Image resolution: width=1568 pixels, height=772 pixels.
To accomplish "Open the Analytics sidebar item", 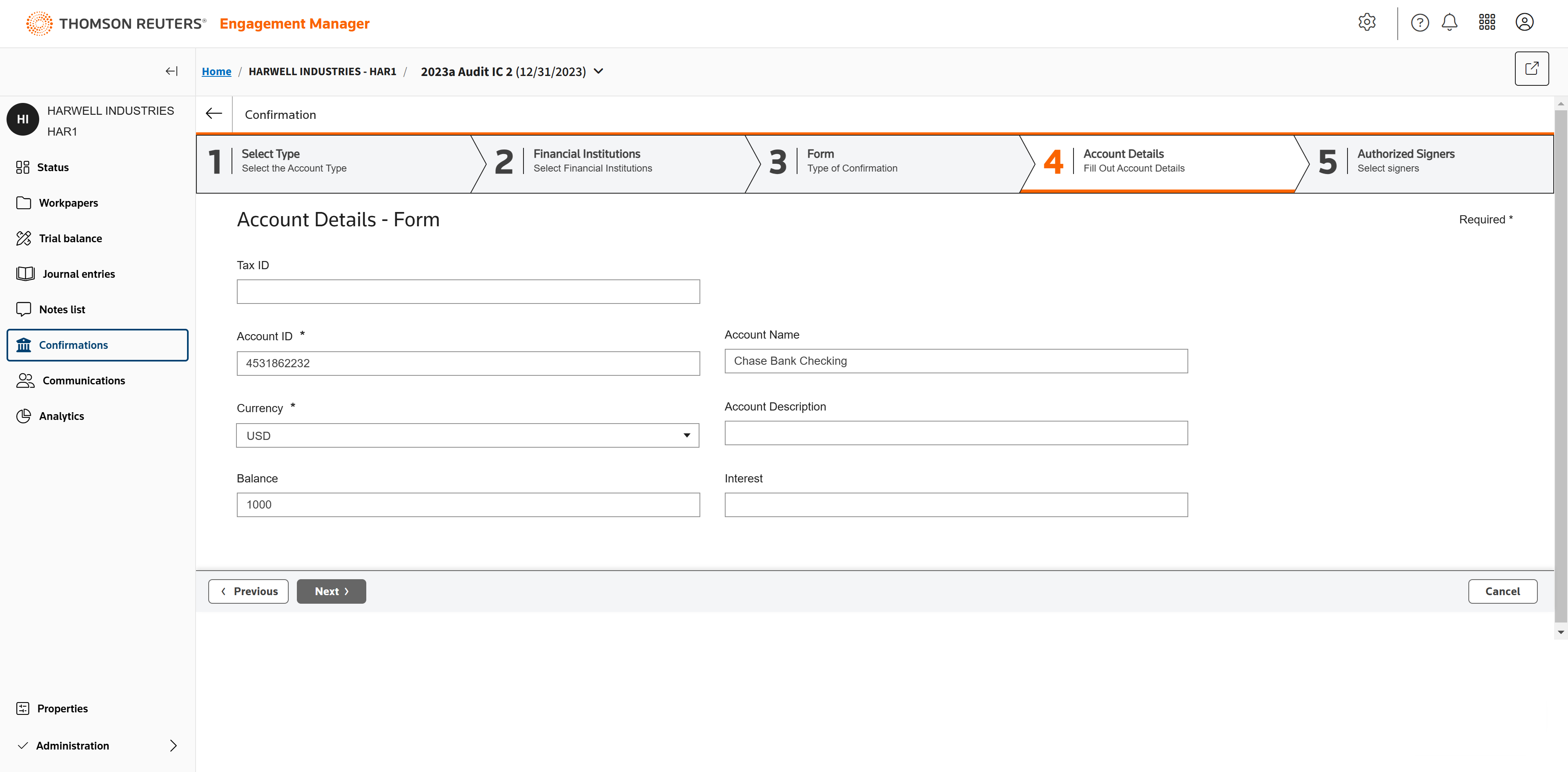I will coord(62,416).
